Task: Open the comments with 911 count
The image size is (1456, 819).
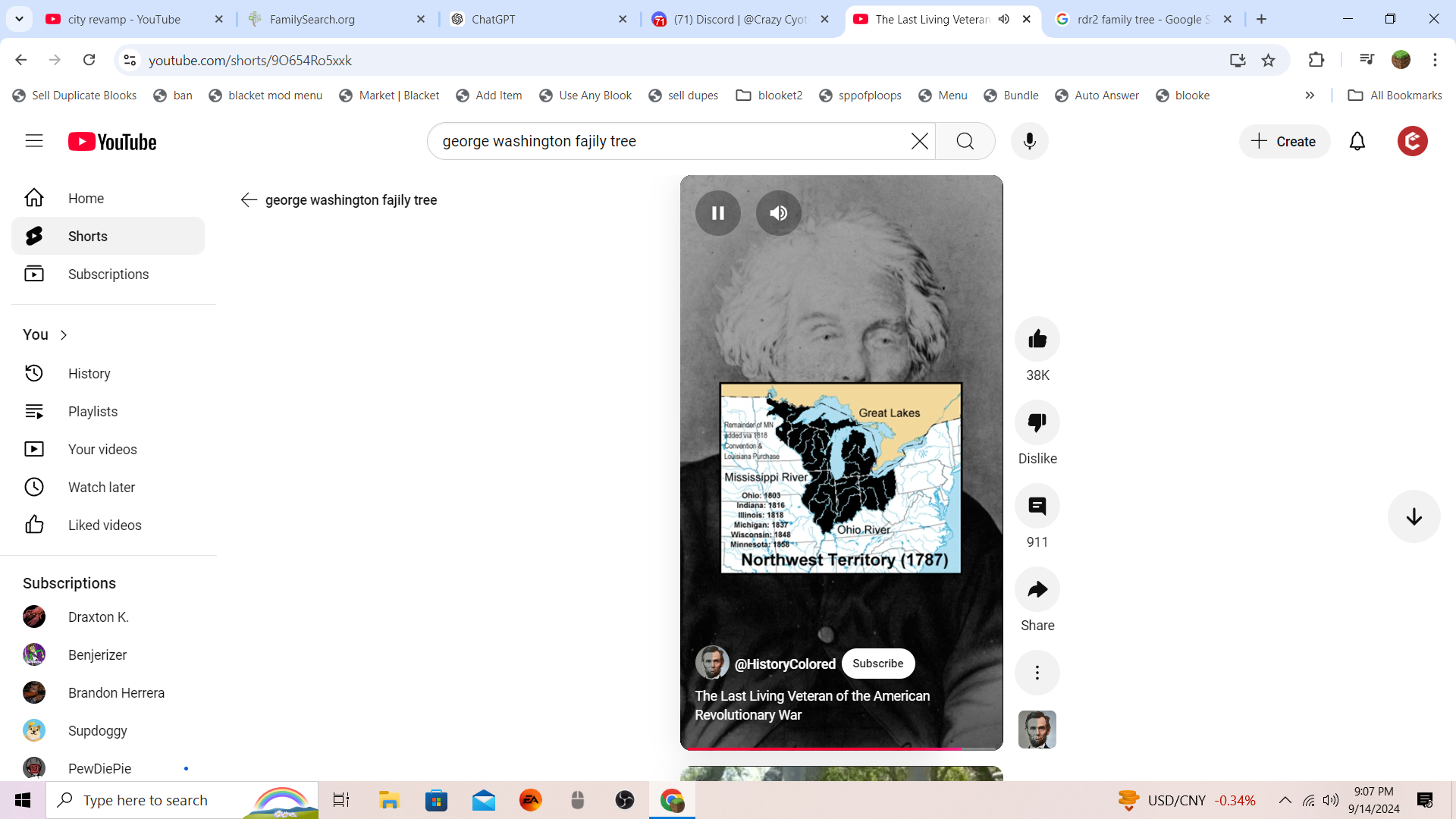Action: (1037, 506)
